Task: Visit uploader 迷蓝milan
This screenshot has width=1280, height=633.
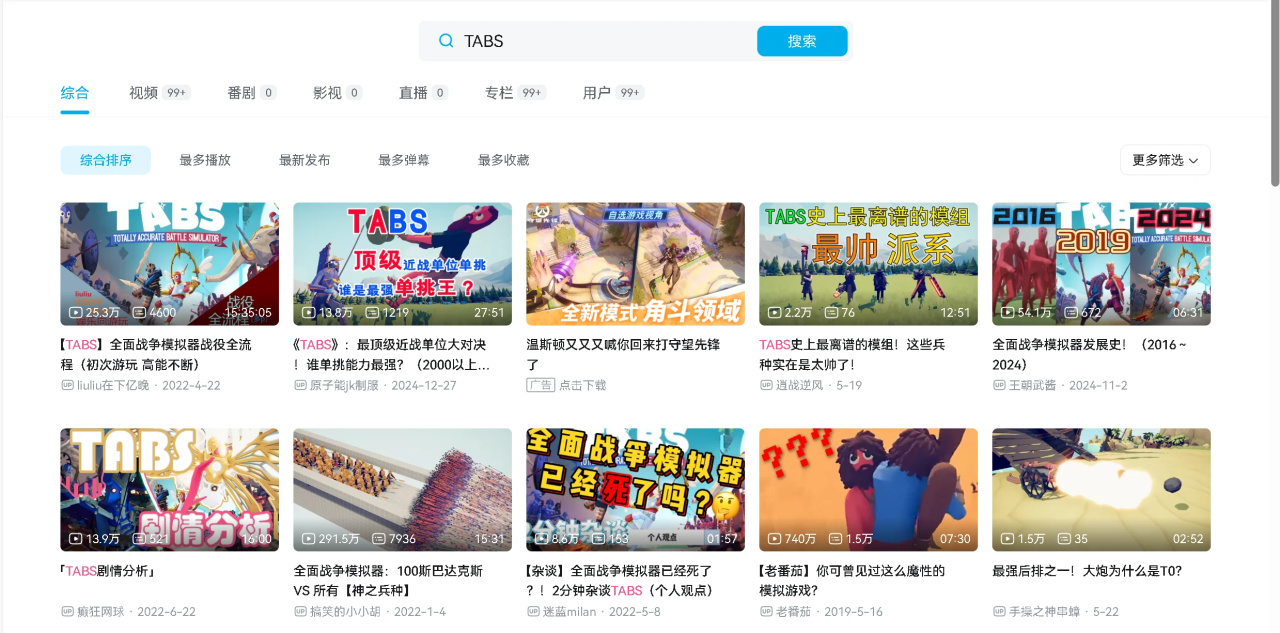Action: point(569,611)
